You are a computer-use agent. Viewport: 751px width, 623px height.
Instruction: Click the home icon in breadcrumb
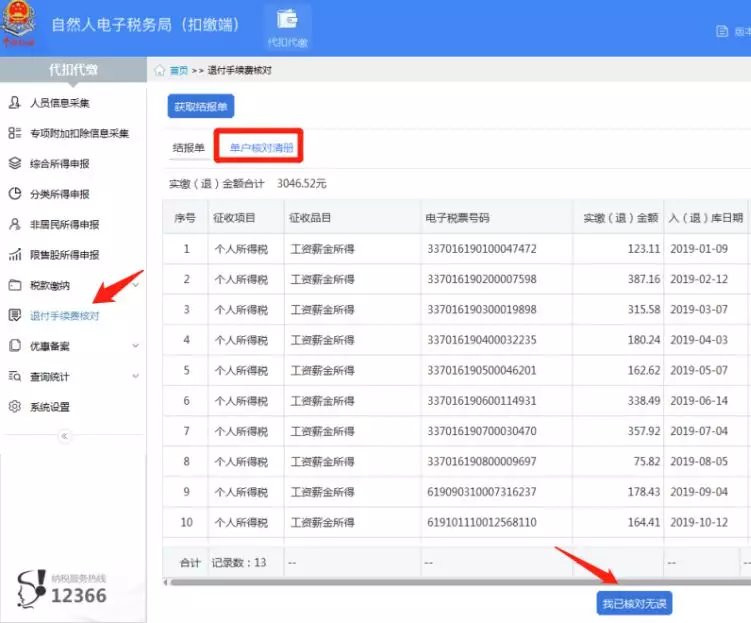pyautogui.click(x=159, y=70)
